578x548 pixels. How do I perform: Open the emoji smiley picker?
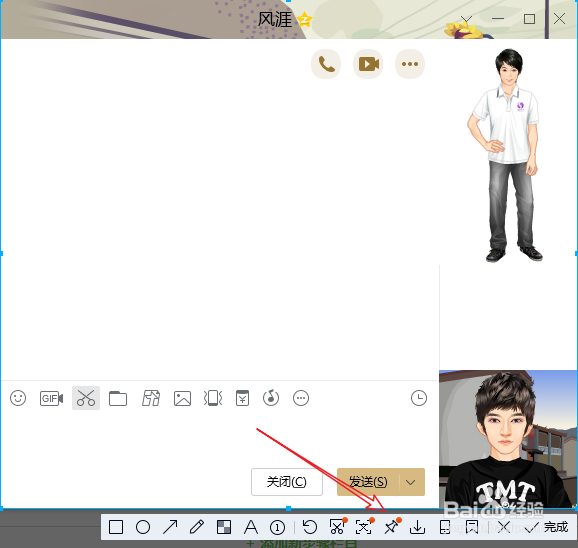point(18,398)
